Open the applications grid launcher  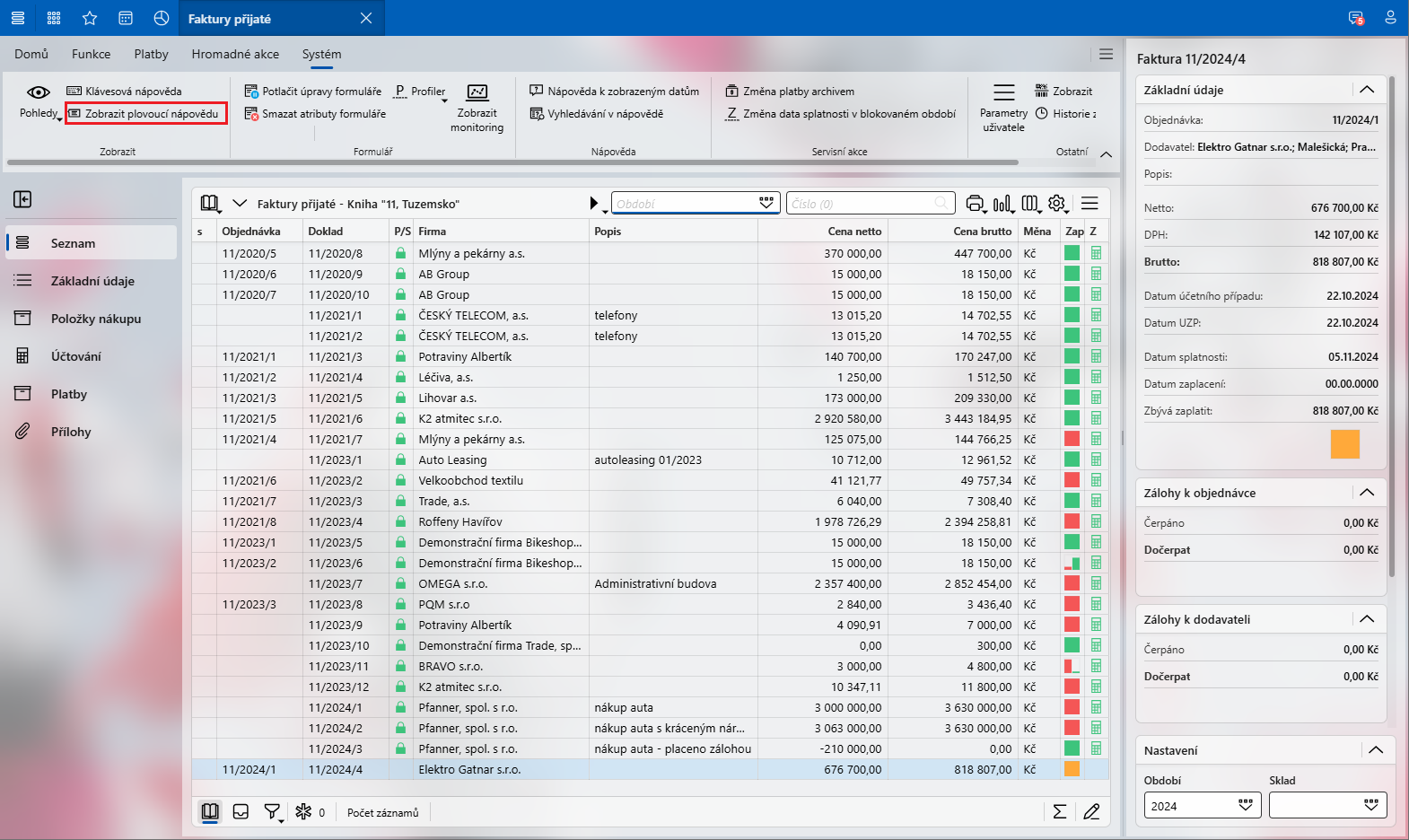click(54, 18)
